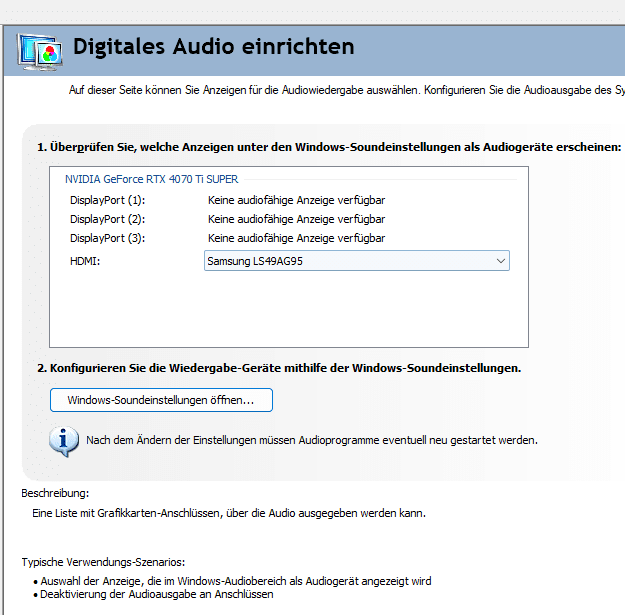625x615 pixels.
Task: Click DisplayPort (3) 'Keine audiofähige Anzeige verfügbar' text
Action: [297, 238]
